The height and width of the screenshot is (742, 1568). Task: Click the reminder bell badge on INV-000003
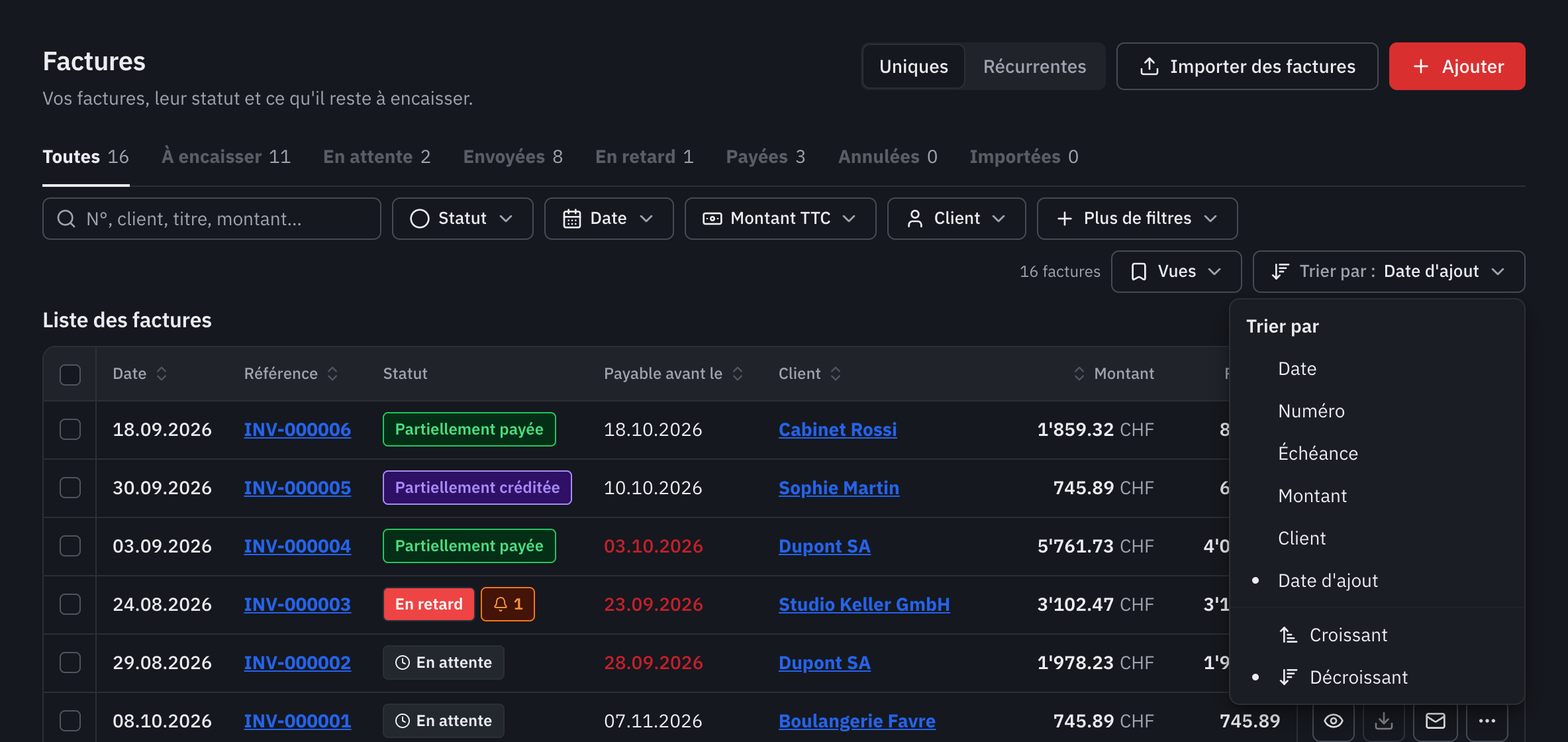click(x=508, y=604)
